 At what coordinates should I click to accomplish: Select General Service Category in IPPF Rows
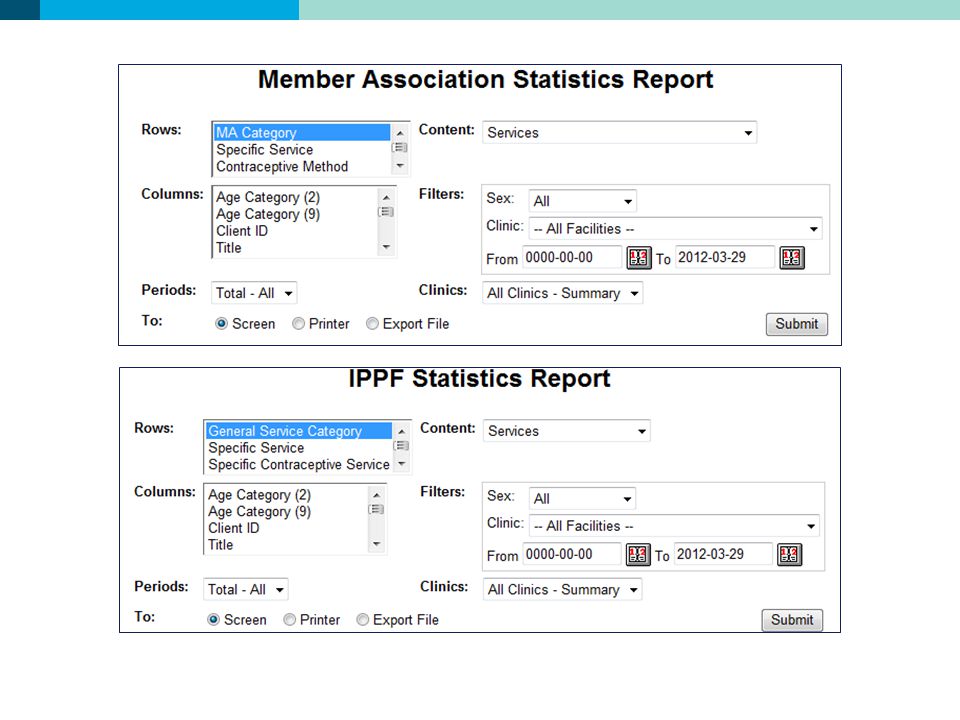tap(299, 431)
